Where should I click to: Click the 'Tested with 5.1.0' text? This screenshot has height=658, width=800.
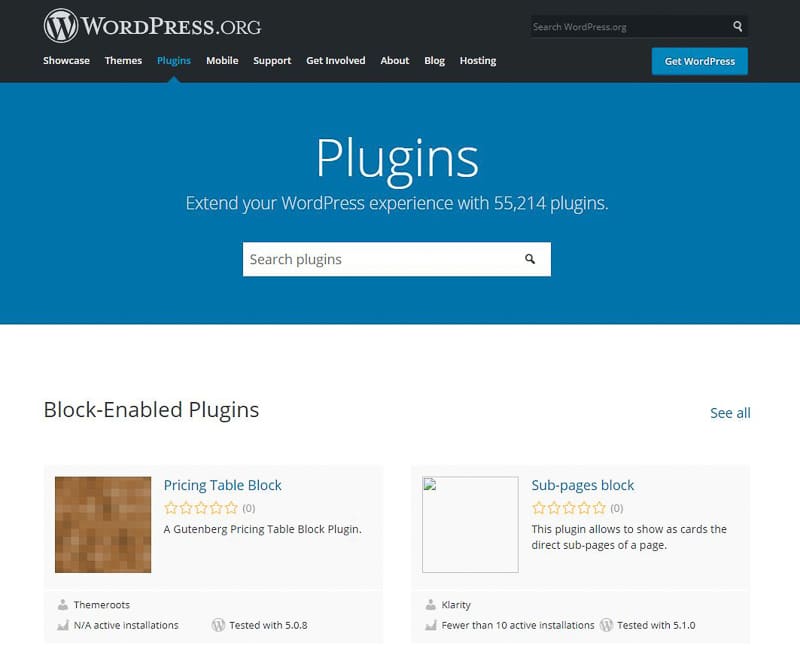[x=656, y=625]
